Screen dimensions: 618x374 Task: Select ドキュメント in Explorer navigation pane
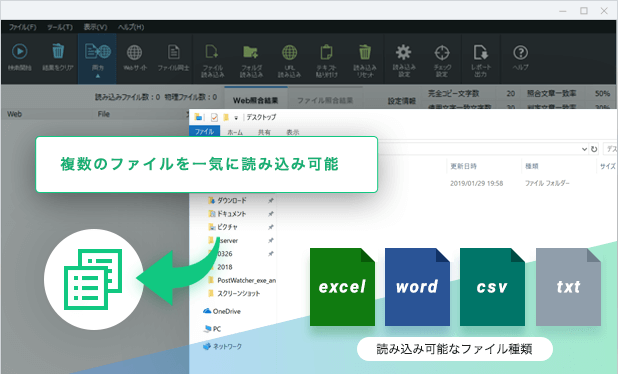(227, 214)
